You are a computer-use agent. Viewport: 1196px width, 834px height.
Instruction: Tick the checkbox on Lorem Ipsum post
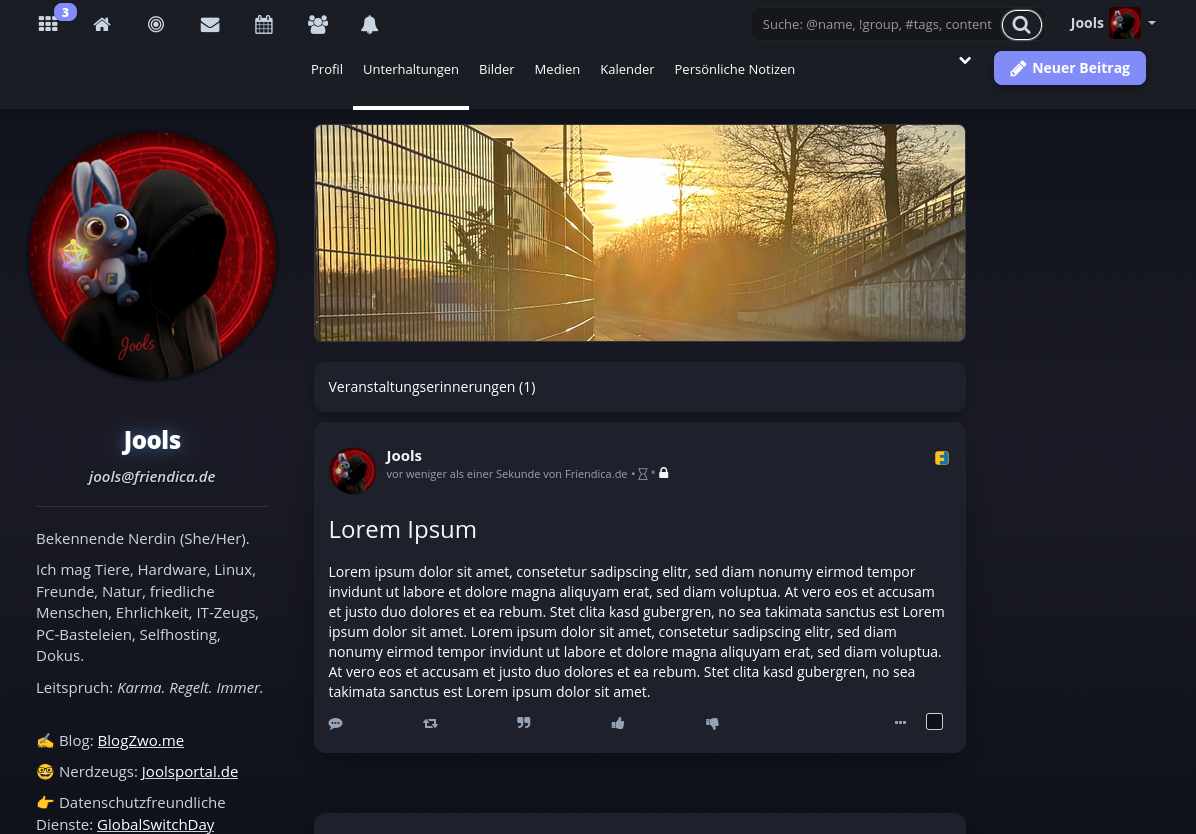(x=934, y=722)
